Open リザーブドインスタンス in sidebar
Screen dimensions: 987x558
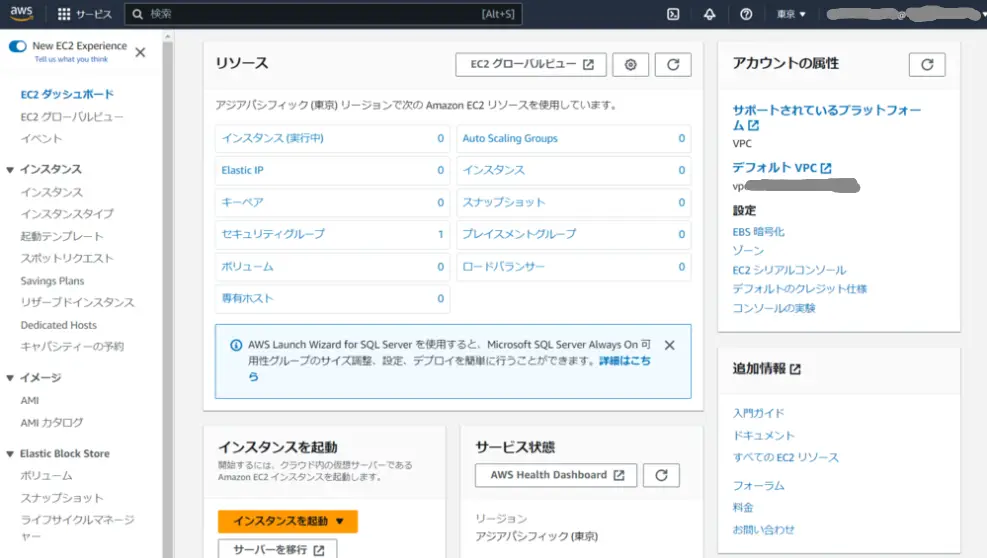(77, 302)
